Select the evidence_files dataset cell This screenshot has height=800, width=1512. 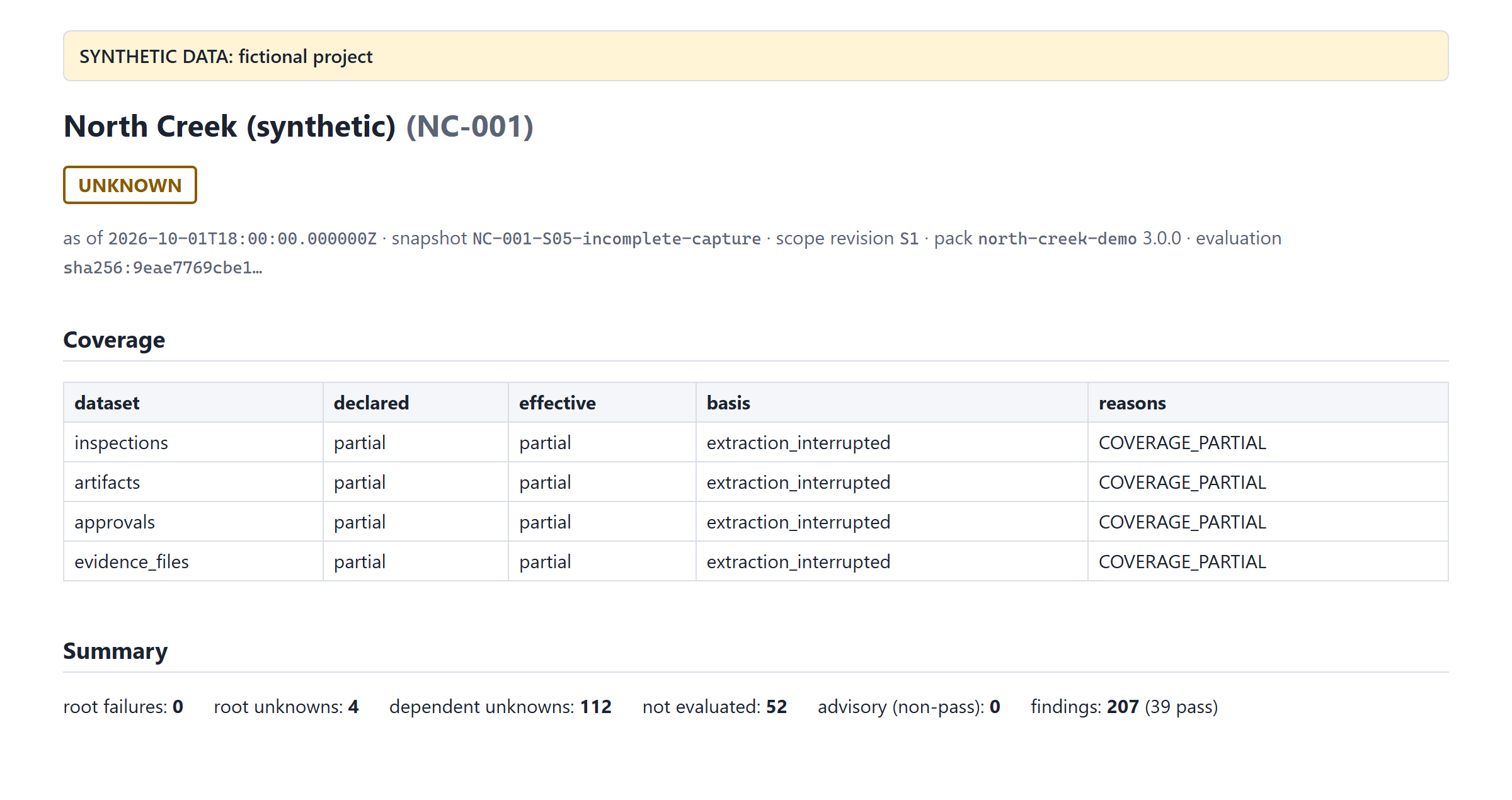193,561
